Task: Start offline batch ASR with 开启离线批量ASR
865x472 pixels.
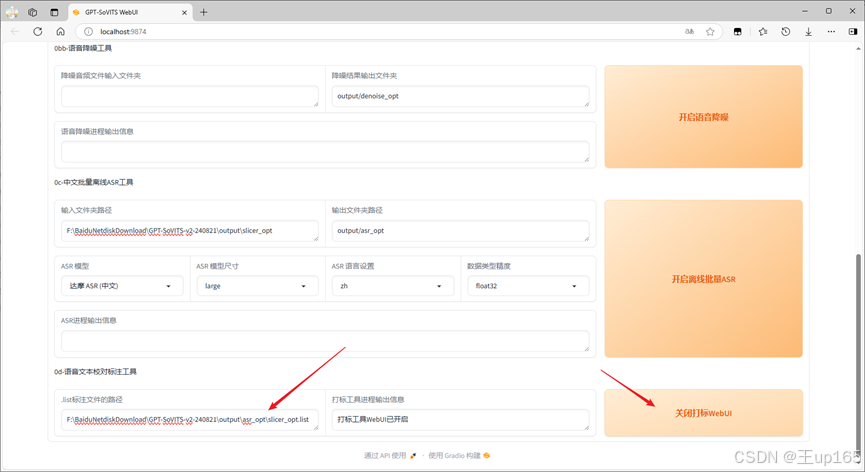Action: coord(703,279)
